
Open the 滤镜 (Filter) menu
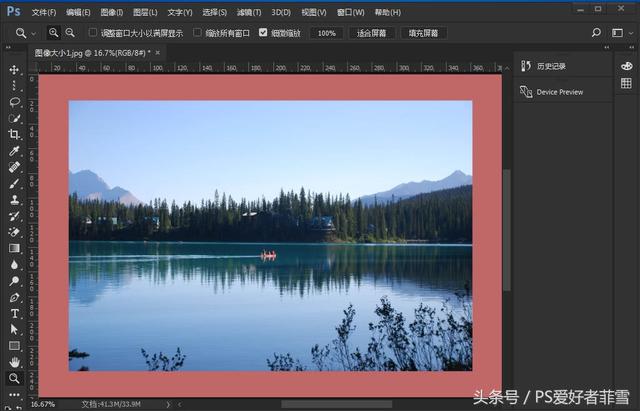click(x=249, y=12)
